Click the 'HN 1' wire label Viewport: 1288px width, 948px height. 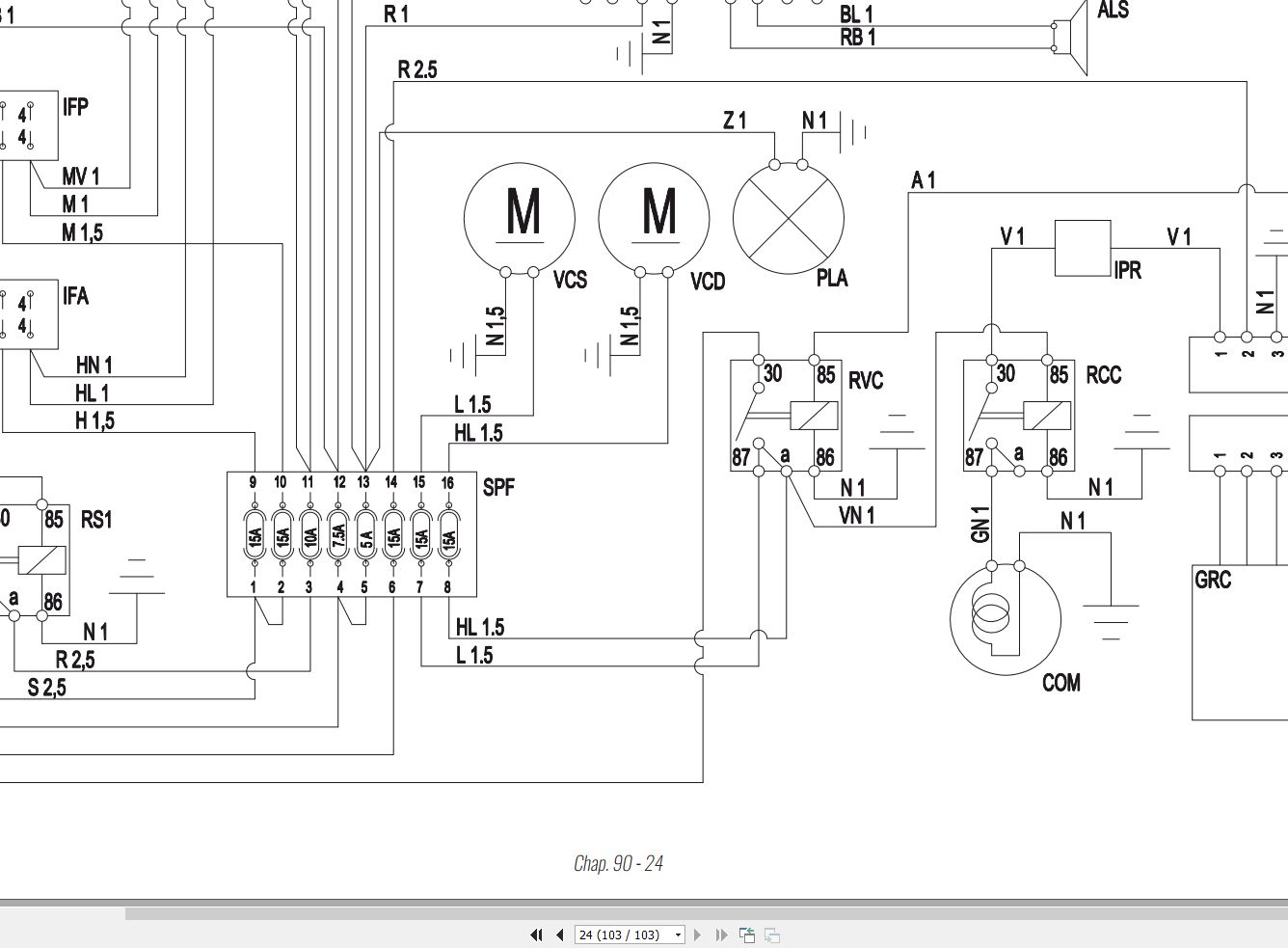[94, 365]
